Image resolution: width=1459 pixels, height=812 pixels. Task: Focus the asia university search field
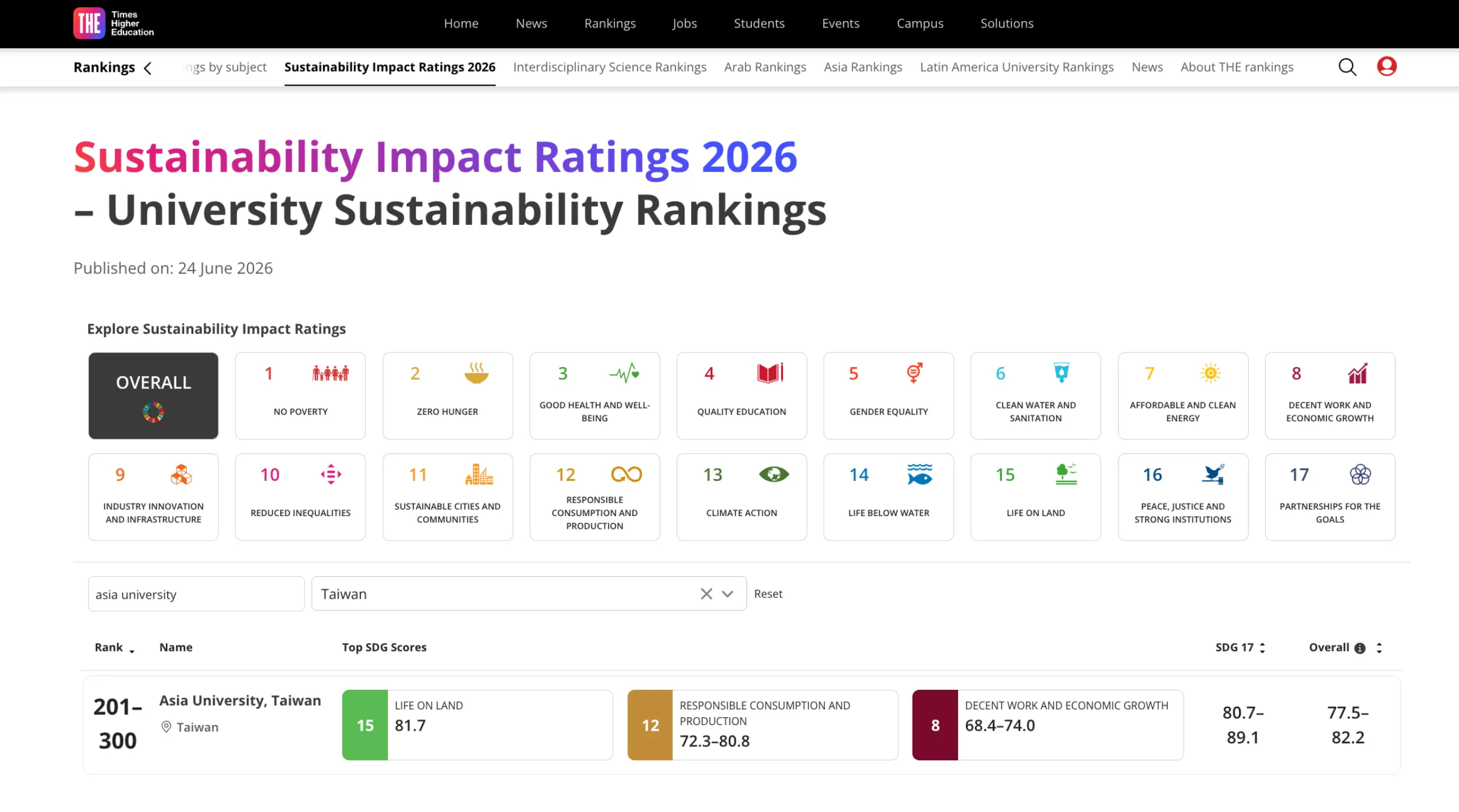[196, 594]
